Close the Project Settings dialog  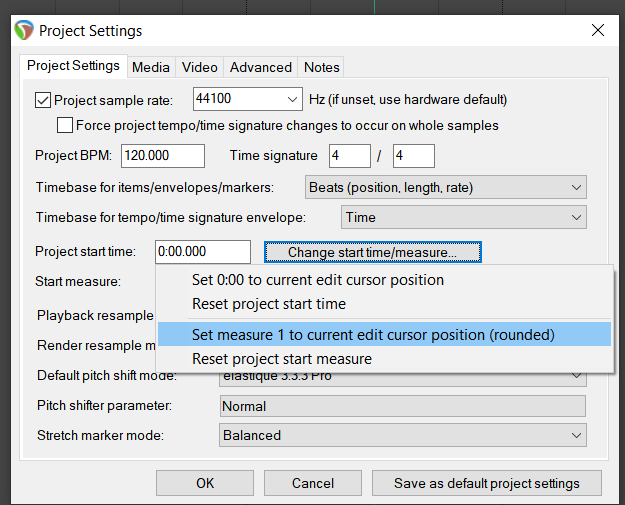pos(598,30)
